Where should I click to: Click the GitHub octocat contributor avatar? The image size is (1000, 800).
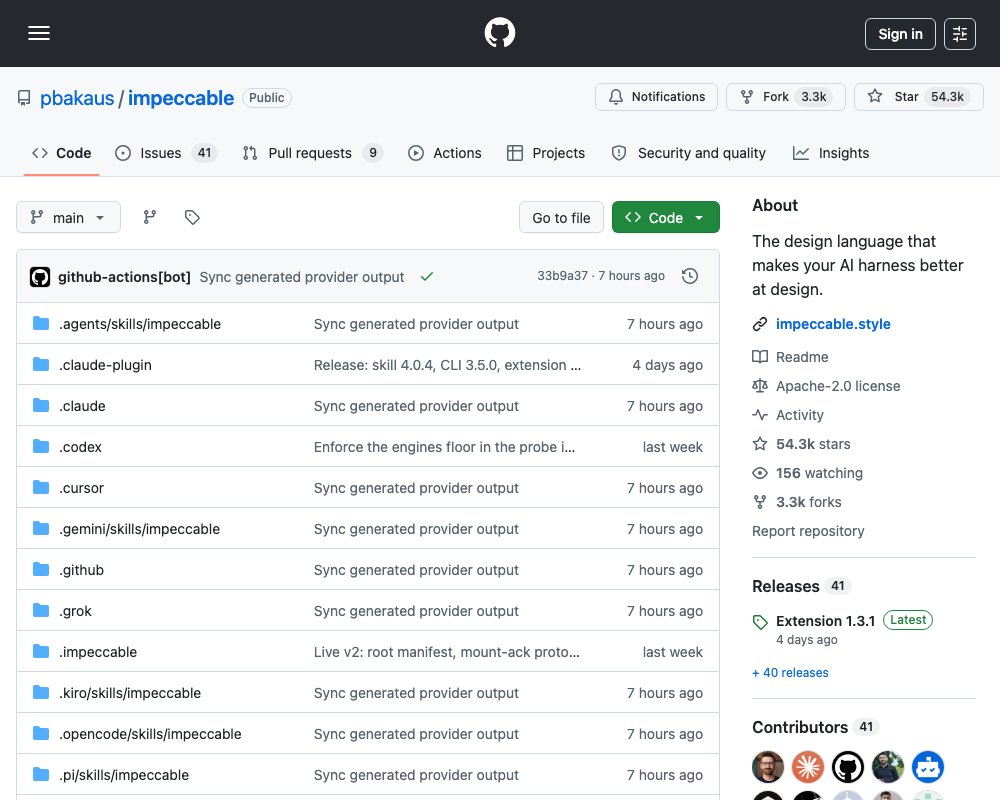click(x=848, y=767)
